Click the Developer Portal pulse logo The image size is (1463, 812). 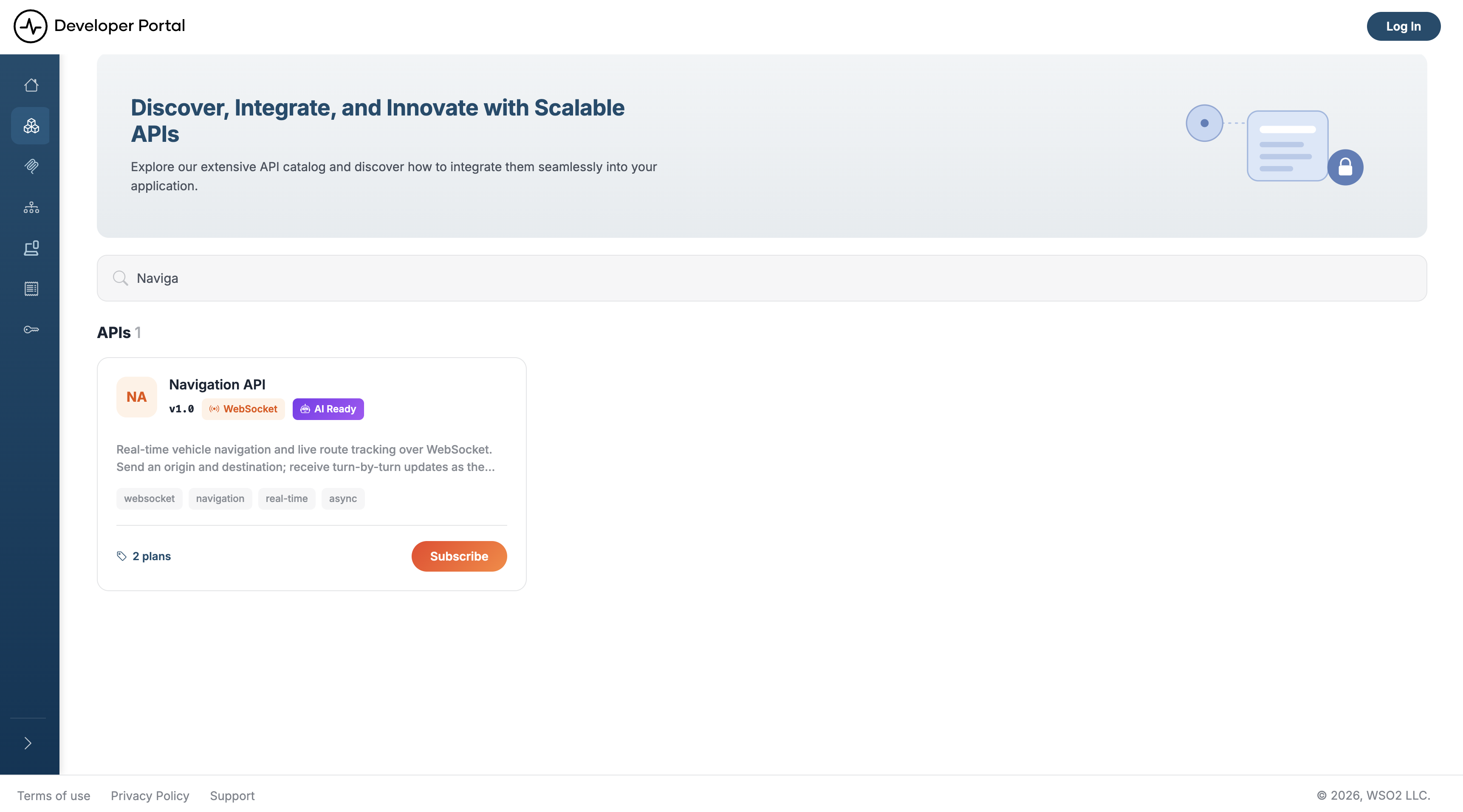pyautogui.click(x=30, y=26)
